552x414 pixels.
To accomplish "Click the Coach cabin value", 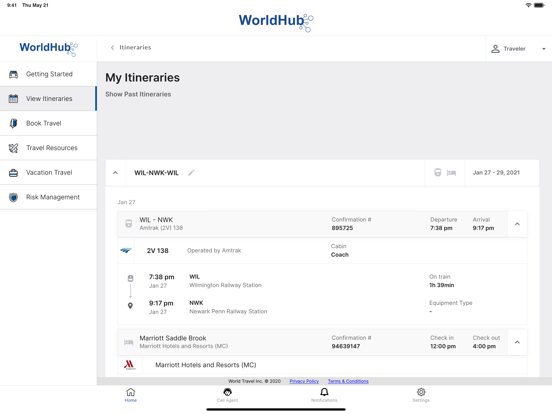I will (x=340, y=255).
